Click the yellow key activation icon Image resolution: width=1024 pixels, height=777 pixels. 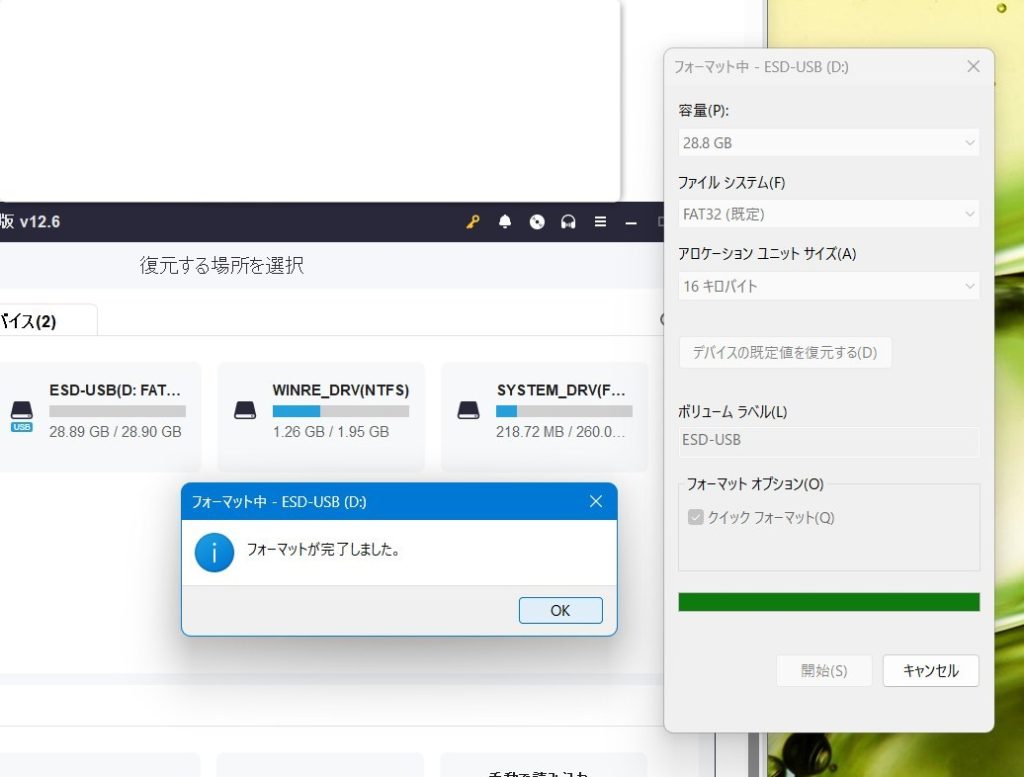point(473,222)
